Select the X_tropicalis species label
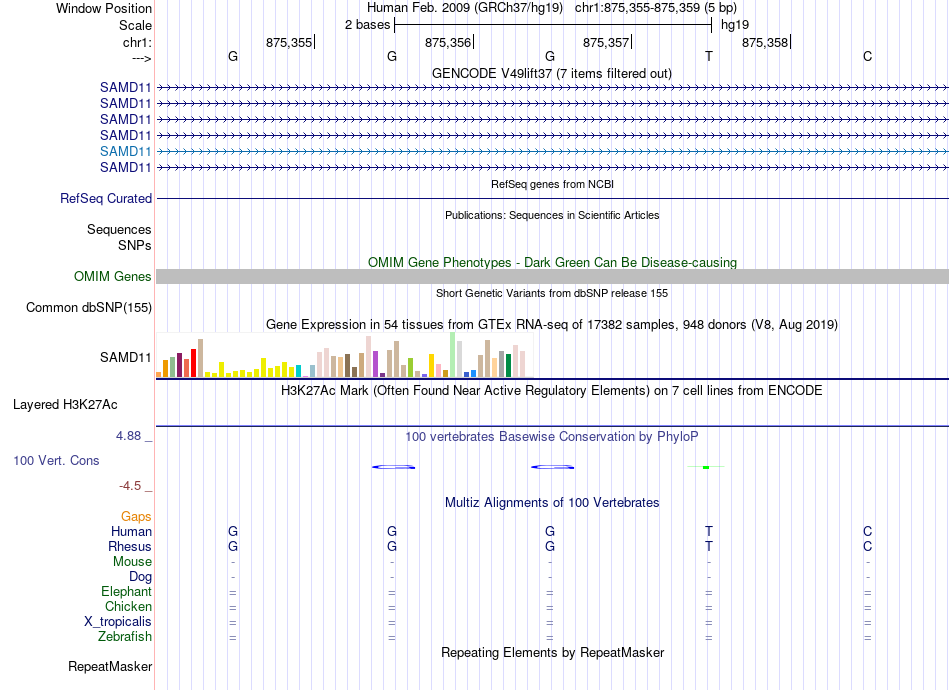This screenshot has width=950, height=690. (118, 622)
